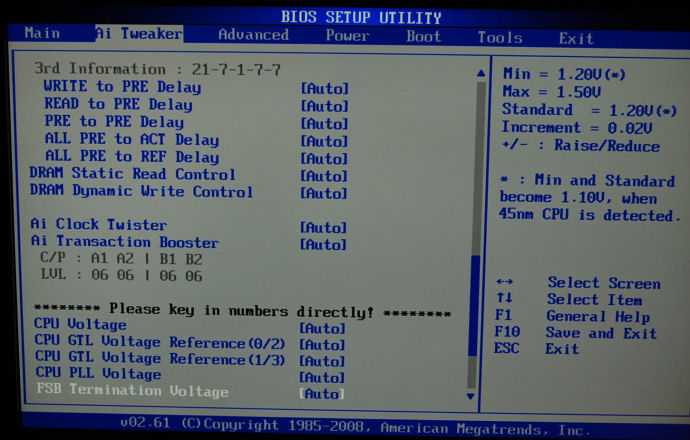Viewport: 690px width, 440px height.
Task: Select CPU Voltage setting
Action: (81, 324)
